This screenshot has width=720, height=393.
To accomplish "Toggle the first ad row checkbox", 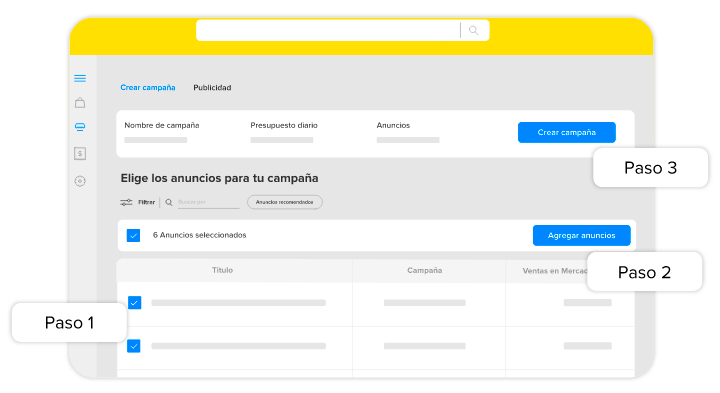I will 134,303.
